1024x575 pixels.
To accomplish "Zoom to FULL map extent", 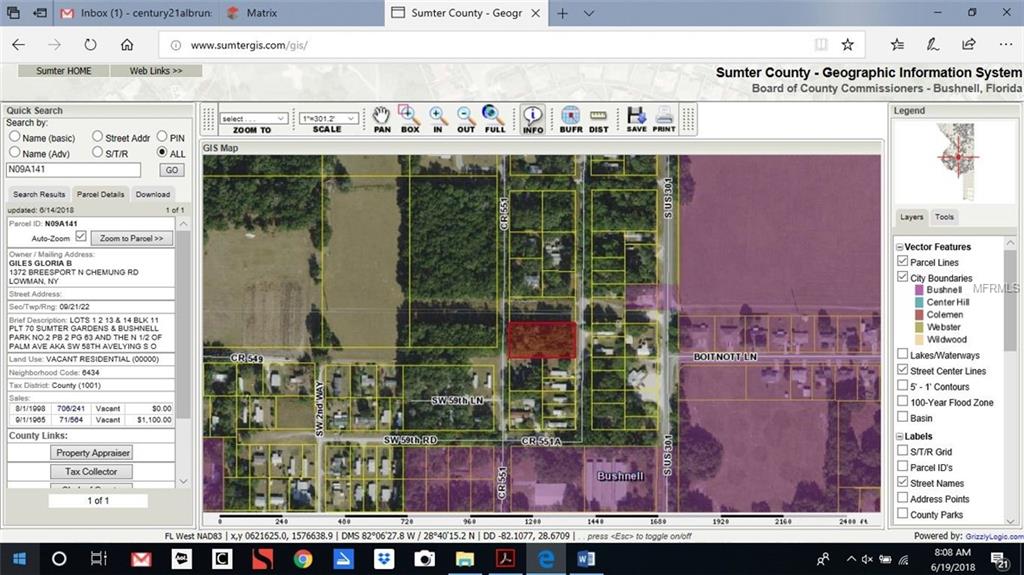I will point(494,117).
